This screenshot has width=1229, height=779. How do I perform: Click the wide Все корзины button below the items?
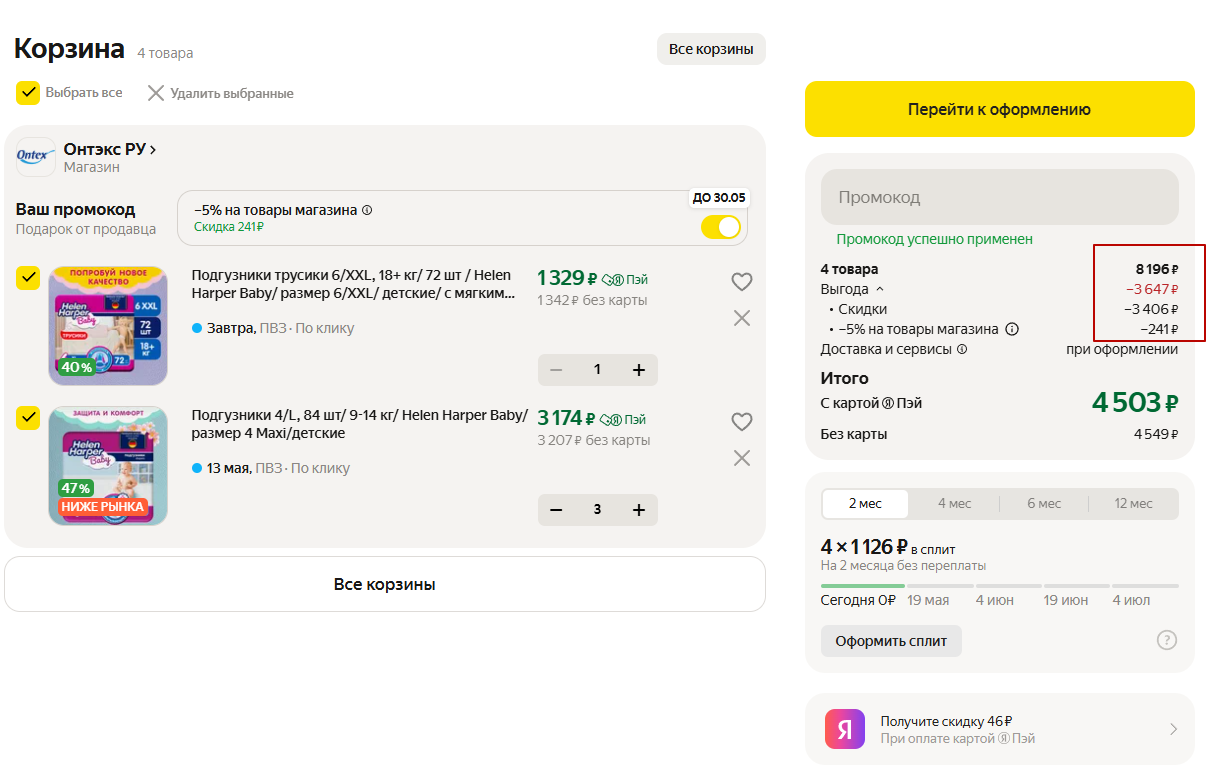click(x=385, y=584)
